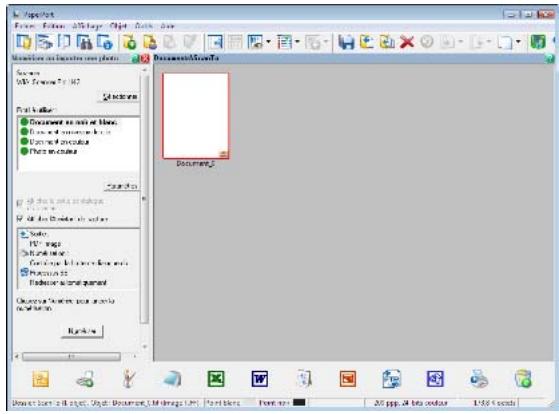Click the second icon in Send To bar
Image resolution: width=559 pixels, height=414 pixels.
point(85,379)
